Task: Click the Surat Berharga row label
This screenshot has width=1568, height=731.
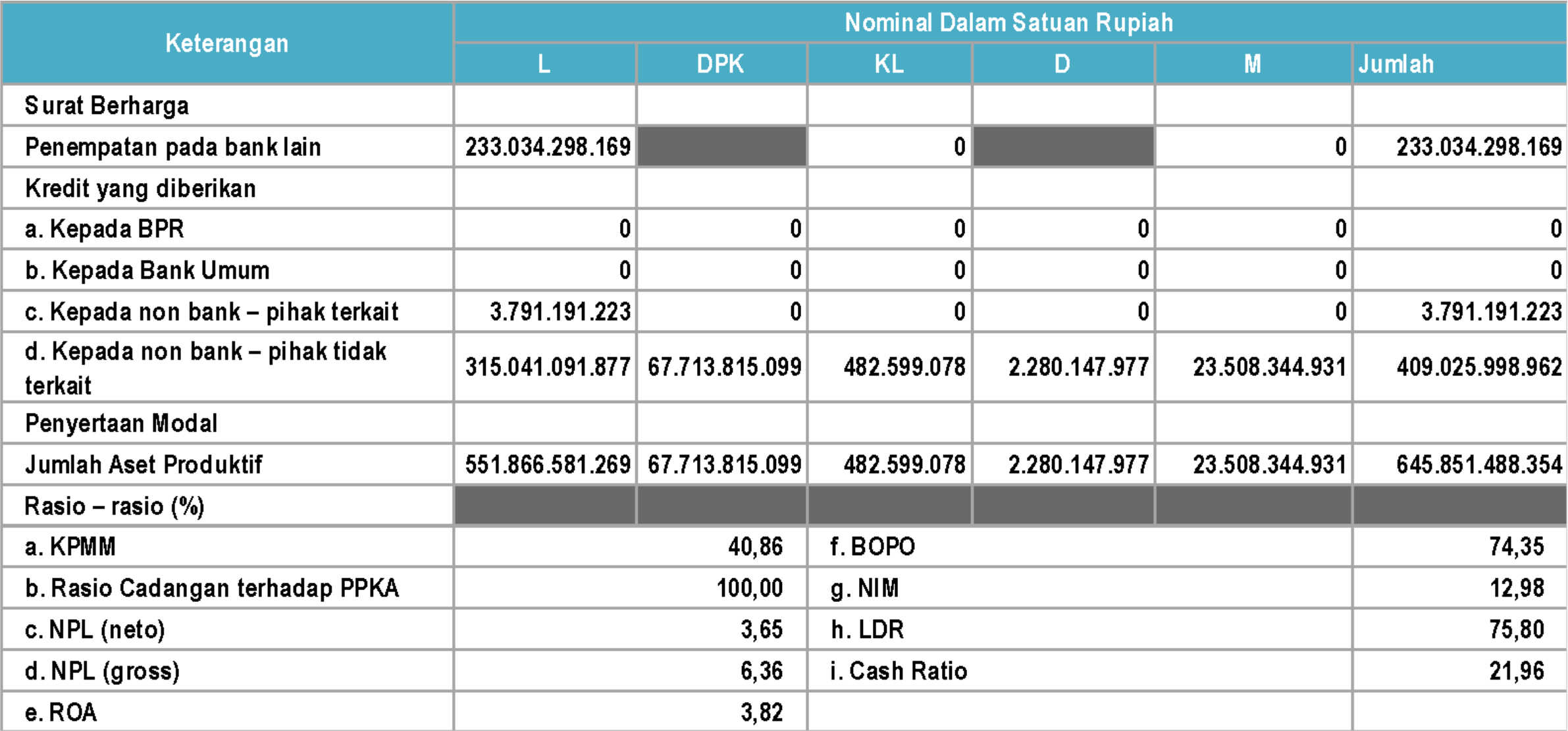Action: tap(107, 105)
